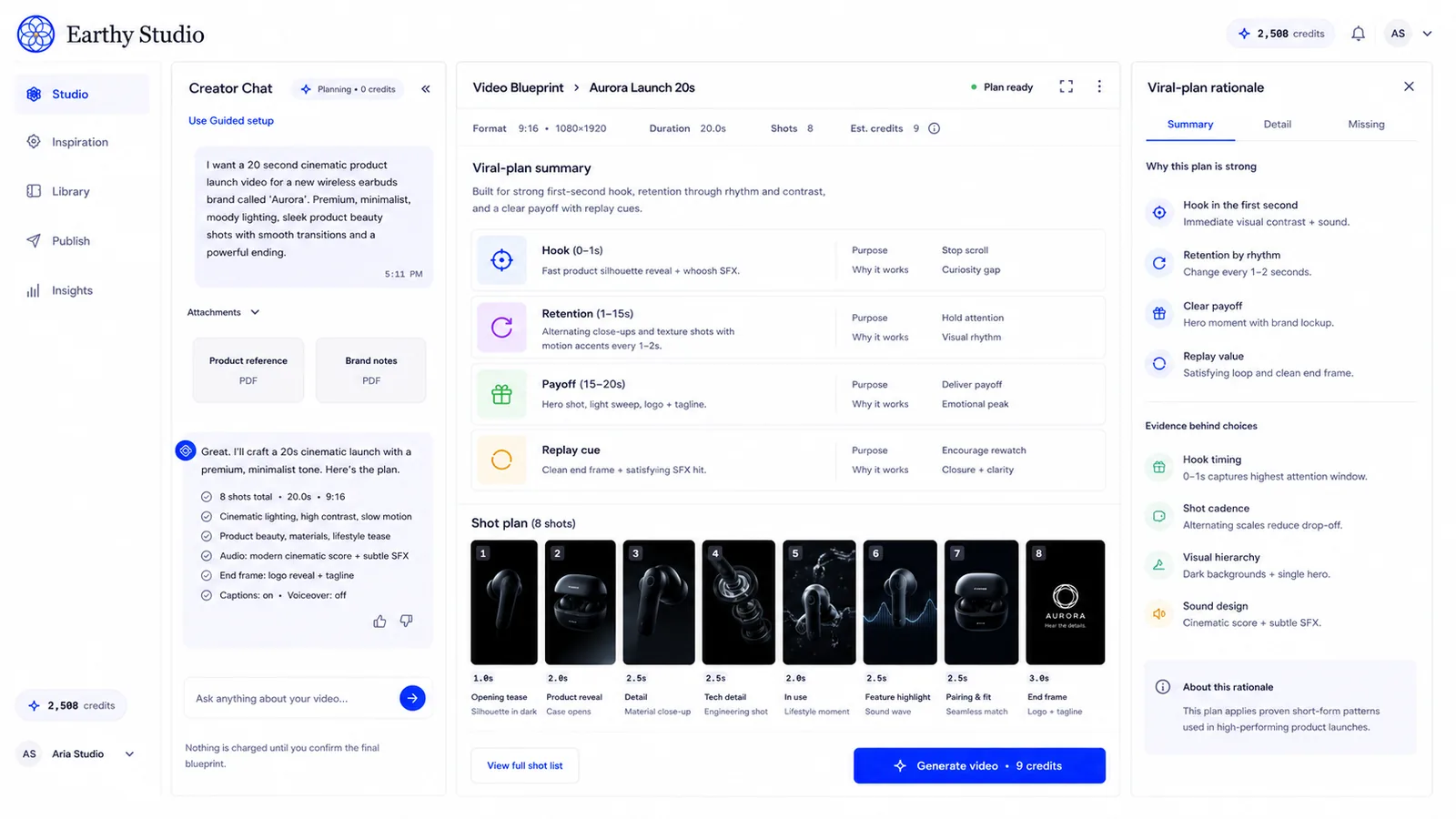The image size is (1456, 819).
Task: Click Video Blueprint breadcrumb
Action: [518, 87]
